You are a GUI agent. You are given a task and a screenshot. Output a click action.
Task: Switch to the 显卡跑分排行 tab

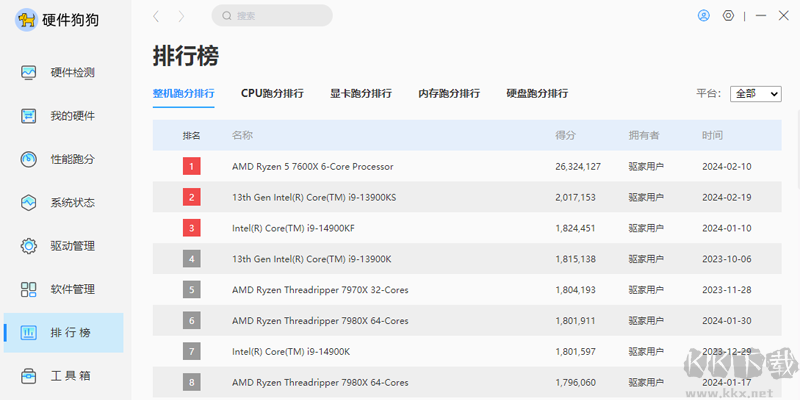pos(361,94)
